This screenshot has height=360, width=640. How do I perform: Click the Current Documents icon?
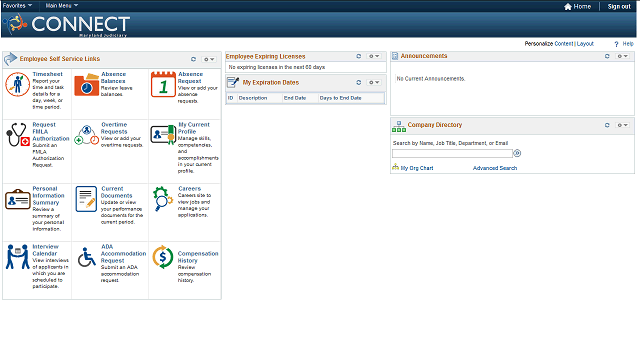pyautogui.click(x=86, y=199)
